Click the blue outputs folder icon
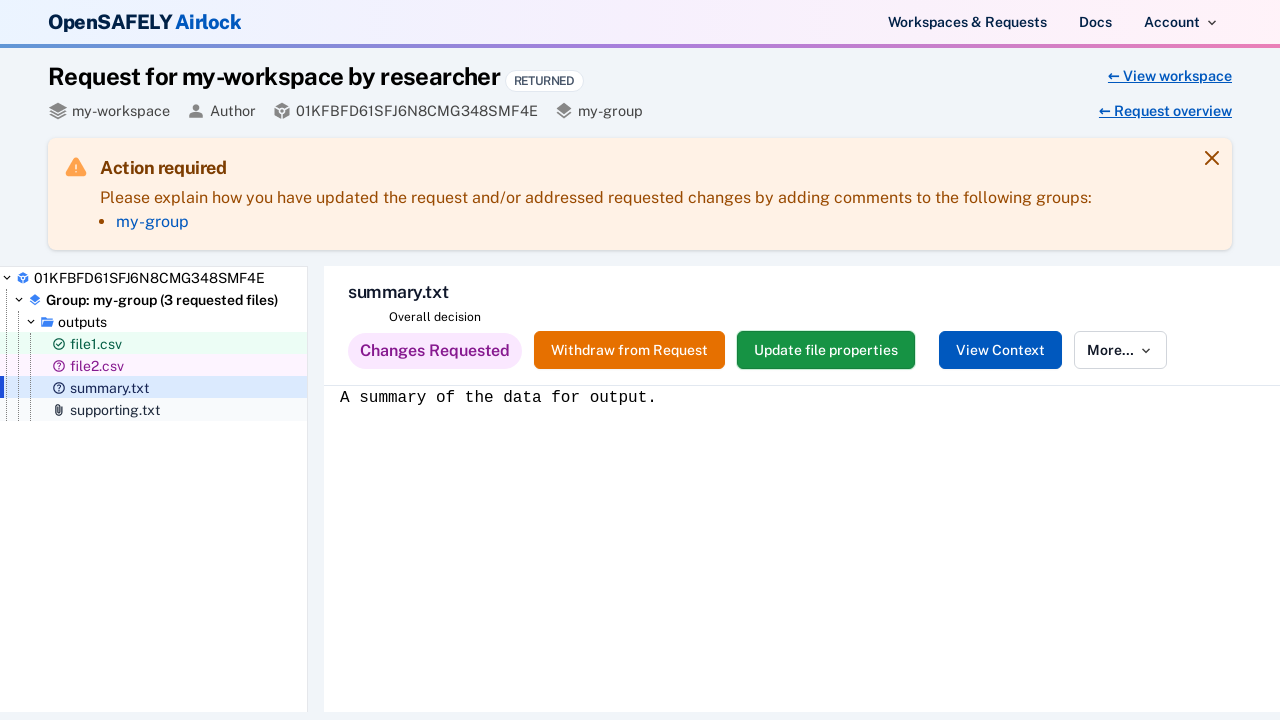 coord(47,322)
